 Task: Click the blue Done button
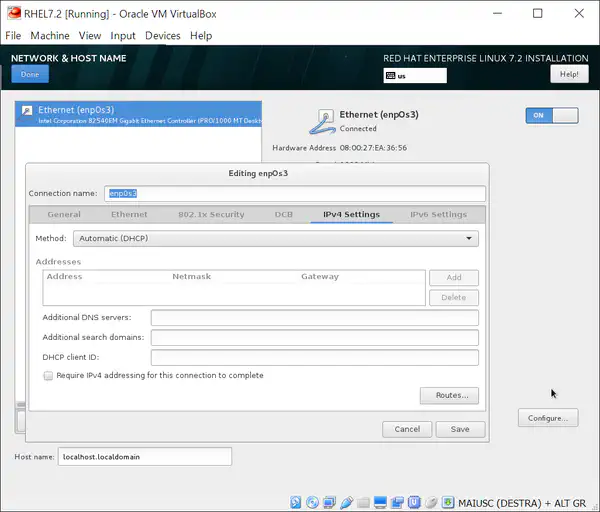click(x=29, y=75)
